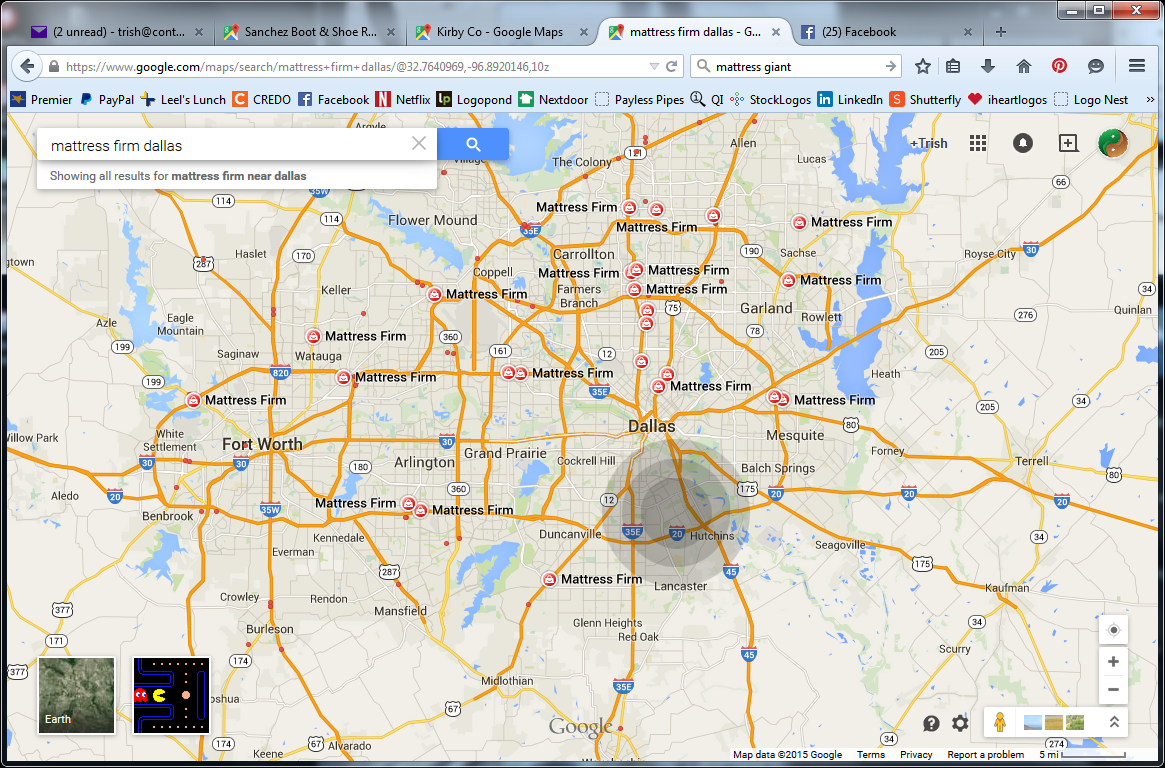This screenshot has width=1165, height=768.
Task: Show more bookmarks chevron
Action: (1150, 100)
